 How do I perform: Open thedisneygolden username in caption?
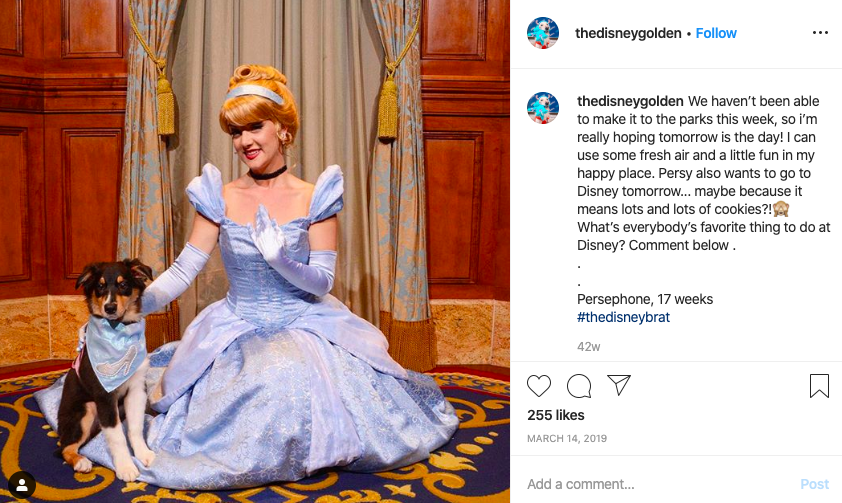[630, 101]
